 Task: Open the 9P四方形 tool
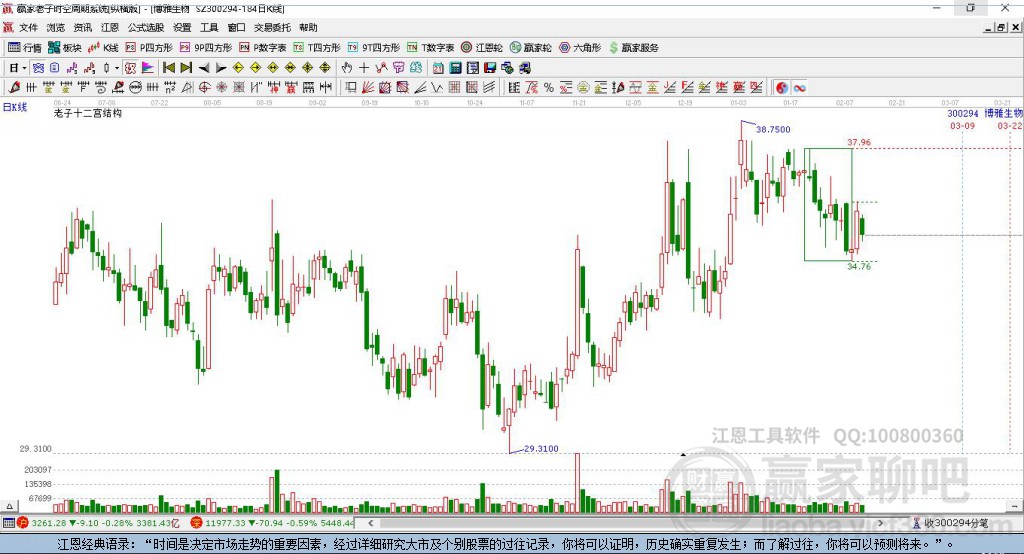point(206,48)
